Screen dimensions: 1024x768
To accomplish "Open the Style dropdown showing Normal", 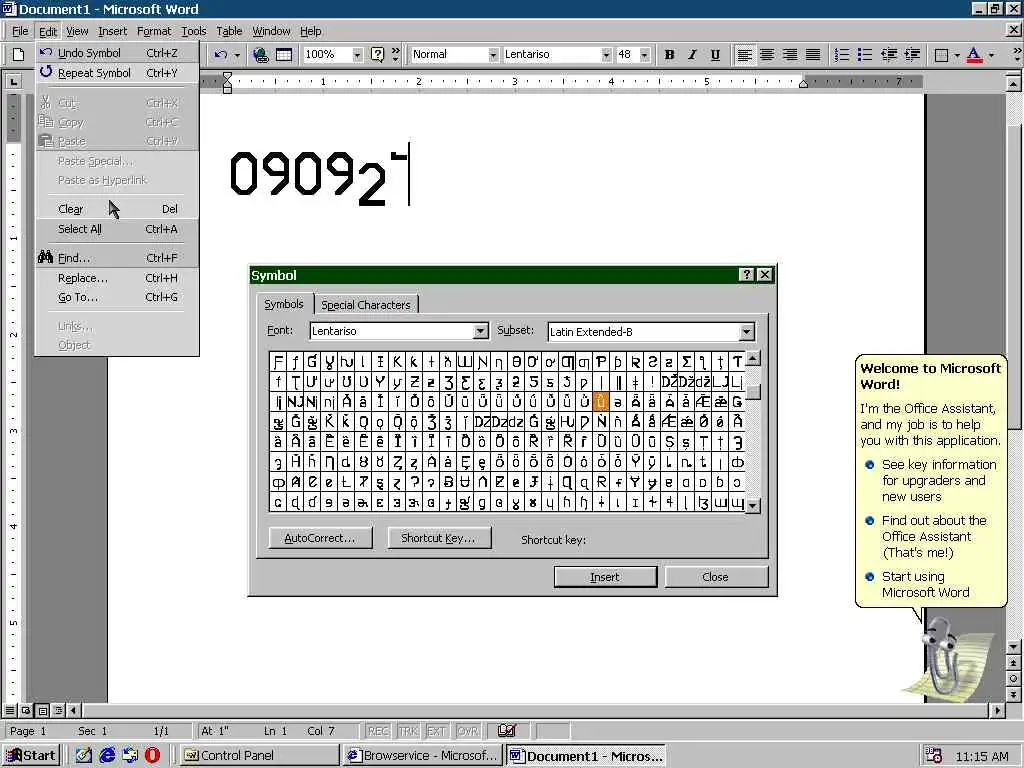I will pos(493,55).
